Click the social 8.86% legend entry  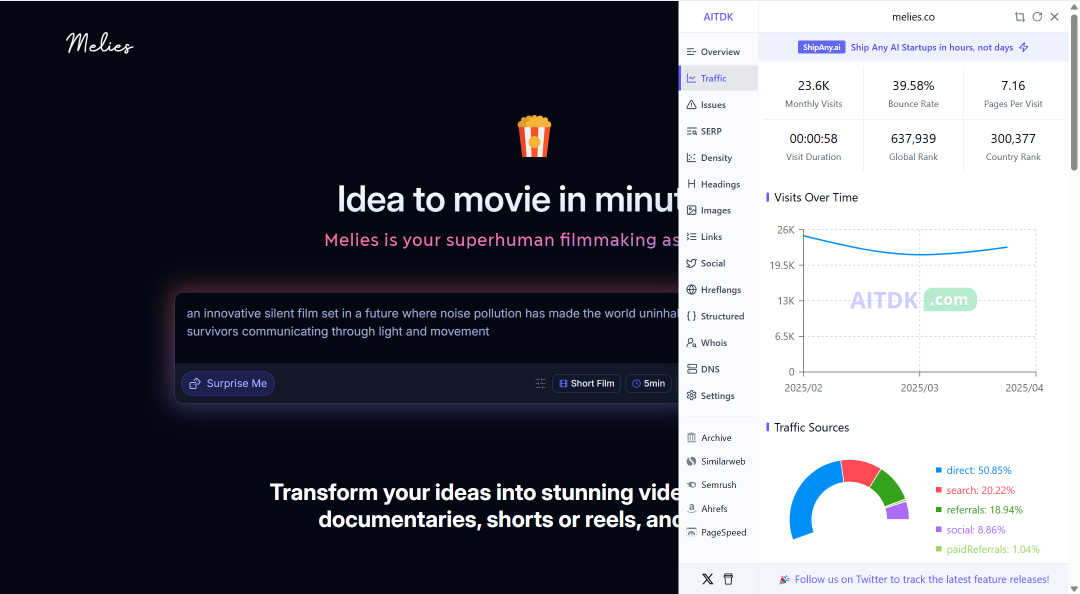pos(970,530)
